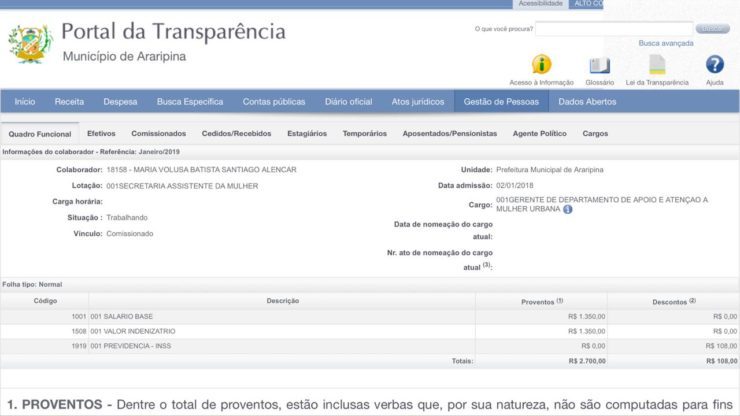Click the Araripina municipal coat of arms logo

coord(30,43)
